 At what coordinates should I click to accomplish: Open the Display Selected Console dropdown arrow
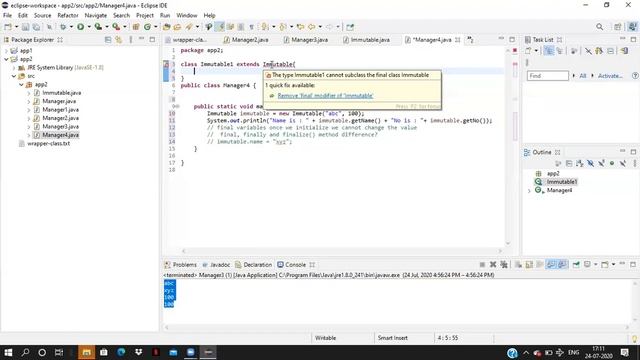[x=596, y=264]
